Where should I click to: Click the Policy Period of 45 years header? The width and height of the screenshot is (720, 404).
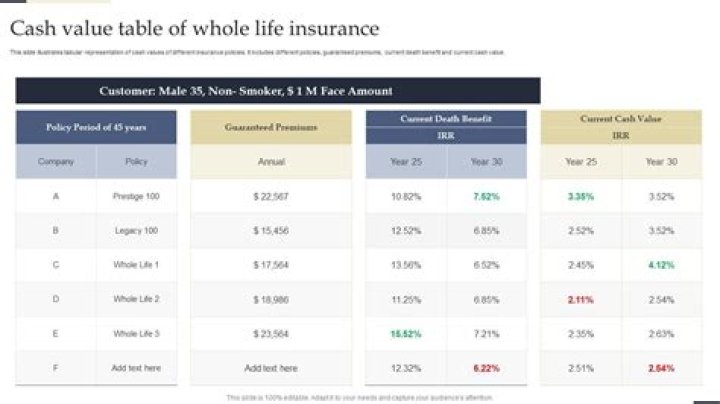click(x=96, y=127)
